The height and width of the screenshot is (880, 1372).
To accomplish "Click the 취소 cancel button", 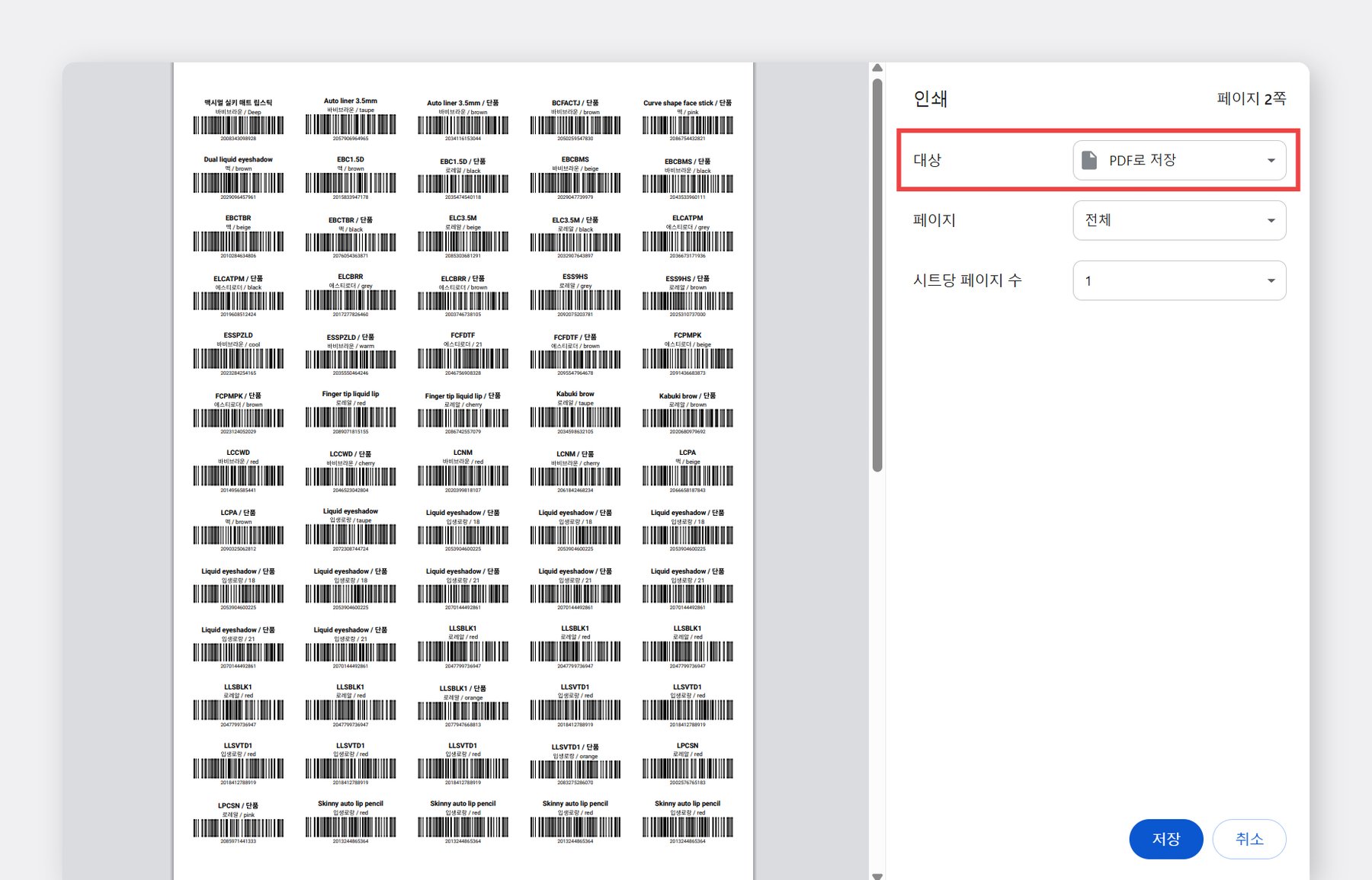I will (1249, 839).
